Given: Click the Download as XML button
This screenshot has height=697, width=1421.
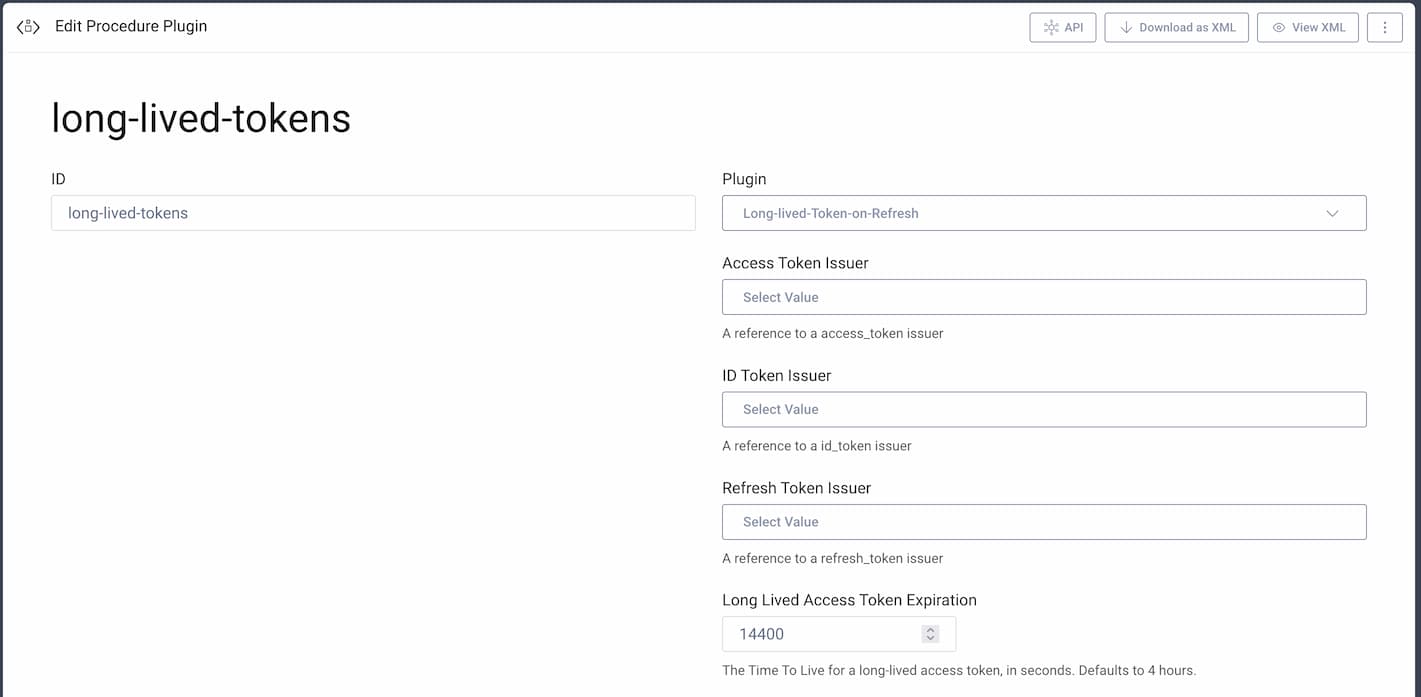Looking at the screenshot, I should pyautogui.click(x=1176, y=27).
